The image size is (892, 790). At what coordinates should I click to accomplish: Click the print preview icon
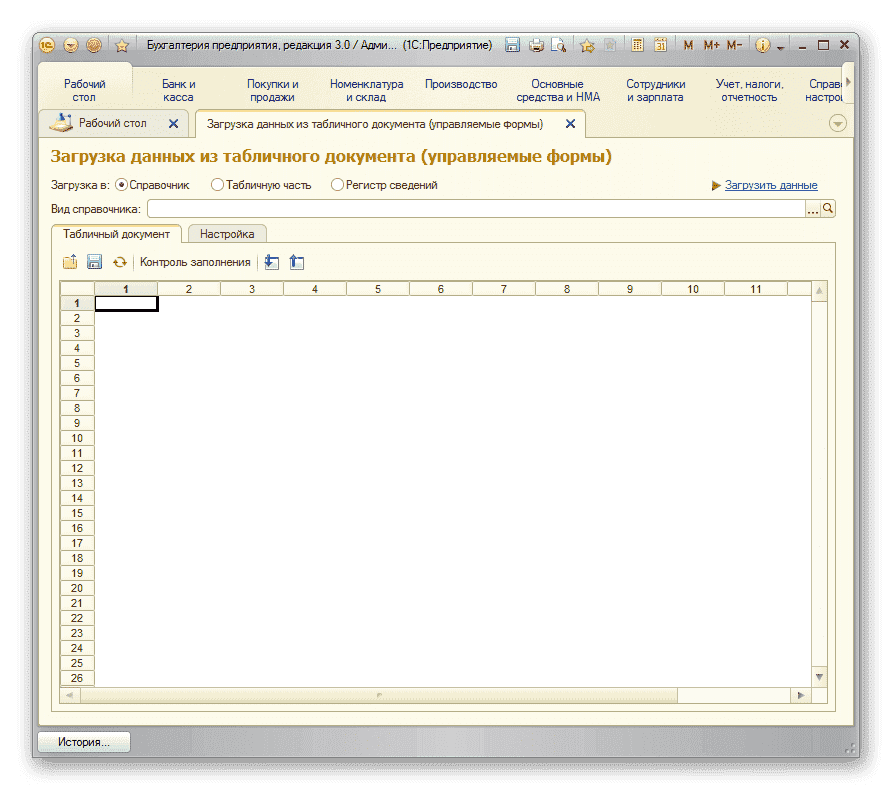point(558,45)
